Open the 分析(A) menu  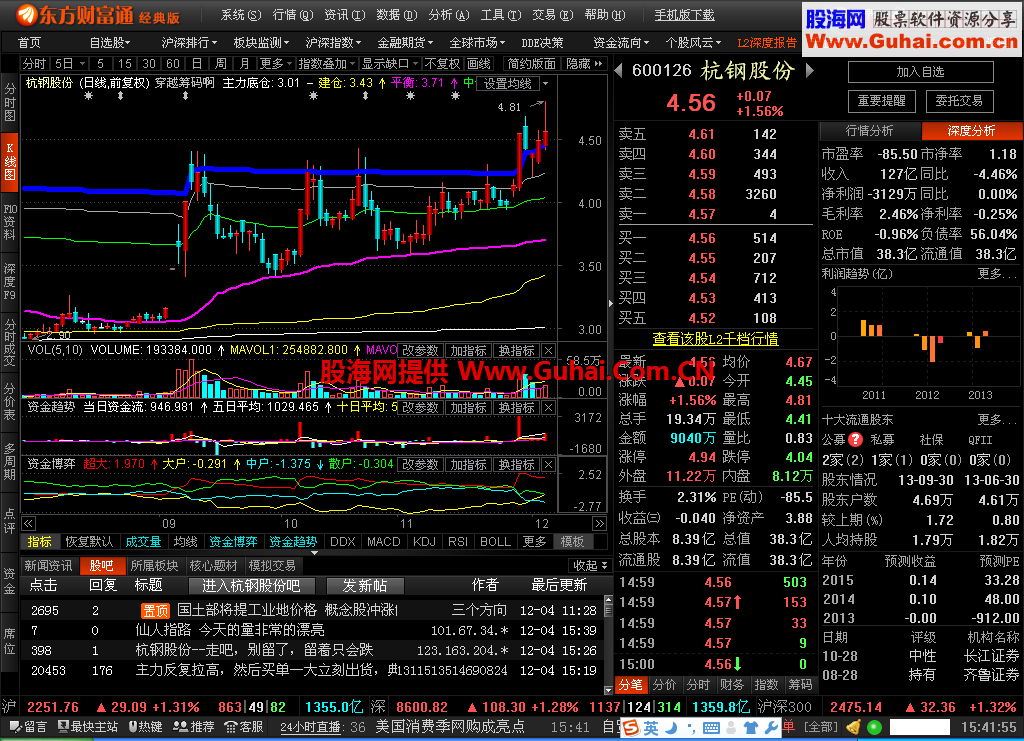click(445, 15)
